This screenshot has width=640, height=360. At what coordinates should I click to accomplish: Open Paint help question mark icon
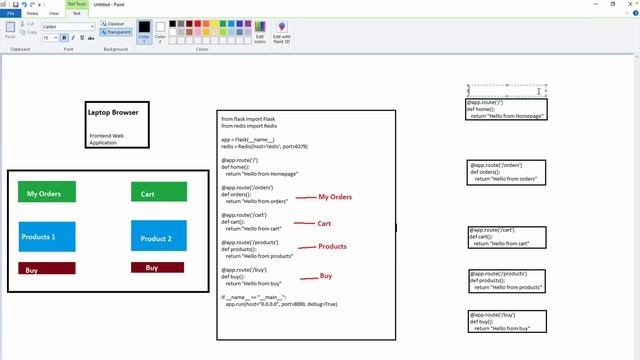coord(636,13)
